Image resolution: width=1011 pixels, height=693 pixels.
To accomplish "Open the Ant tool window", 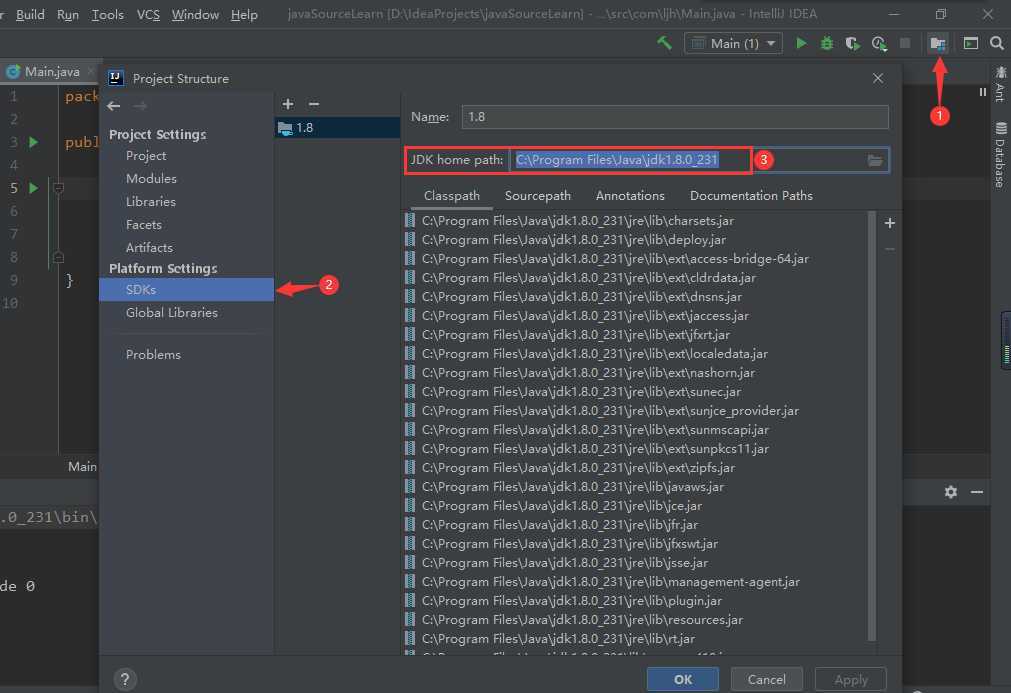I will click(x=1000, y=84).
